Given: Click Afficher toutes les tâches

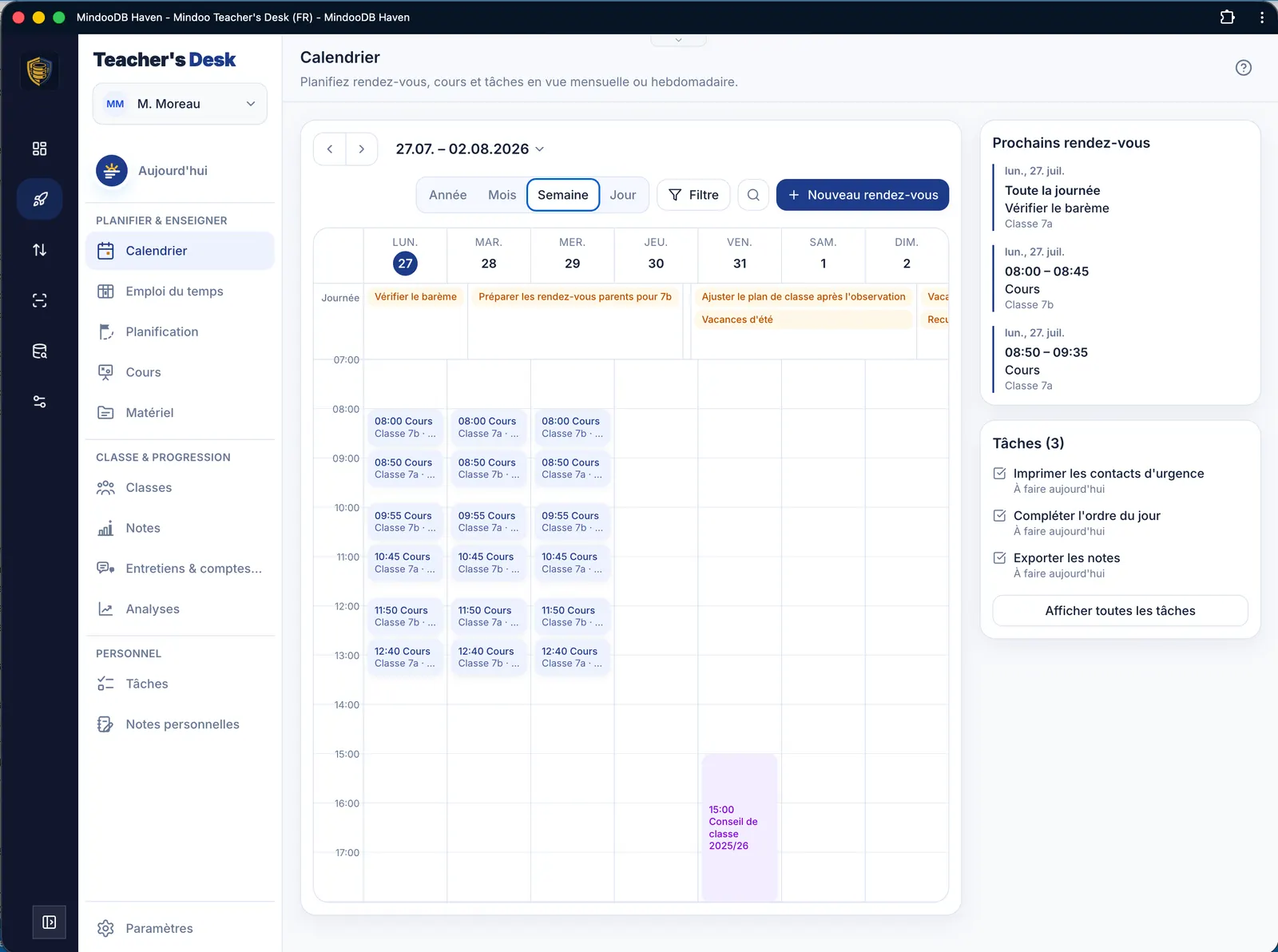Looking at the screenshot, I should tap(1120, 611).
